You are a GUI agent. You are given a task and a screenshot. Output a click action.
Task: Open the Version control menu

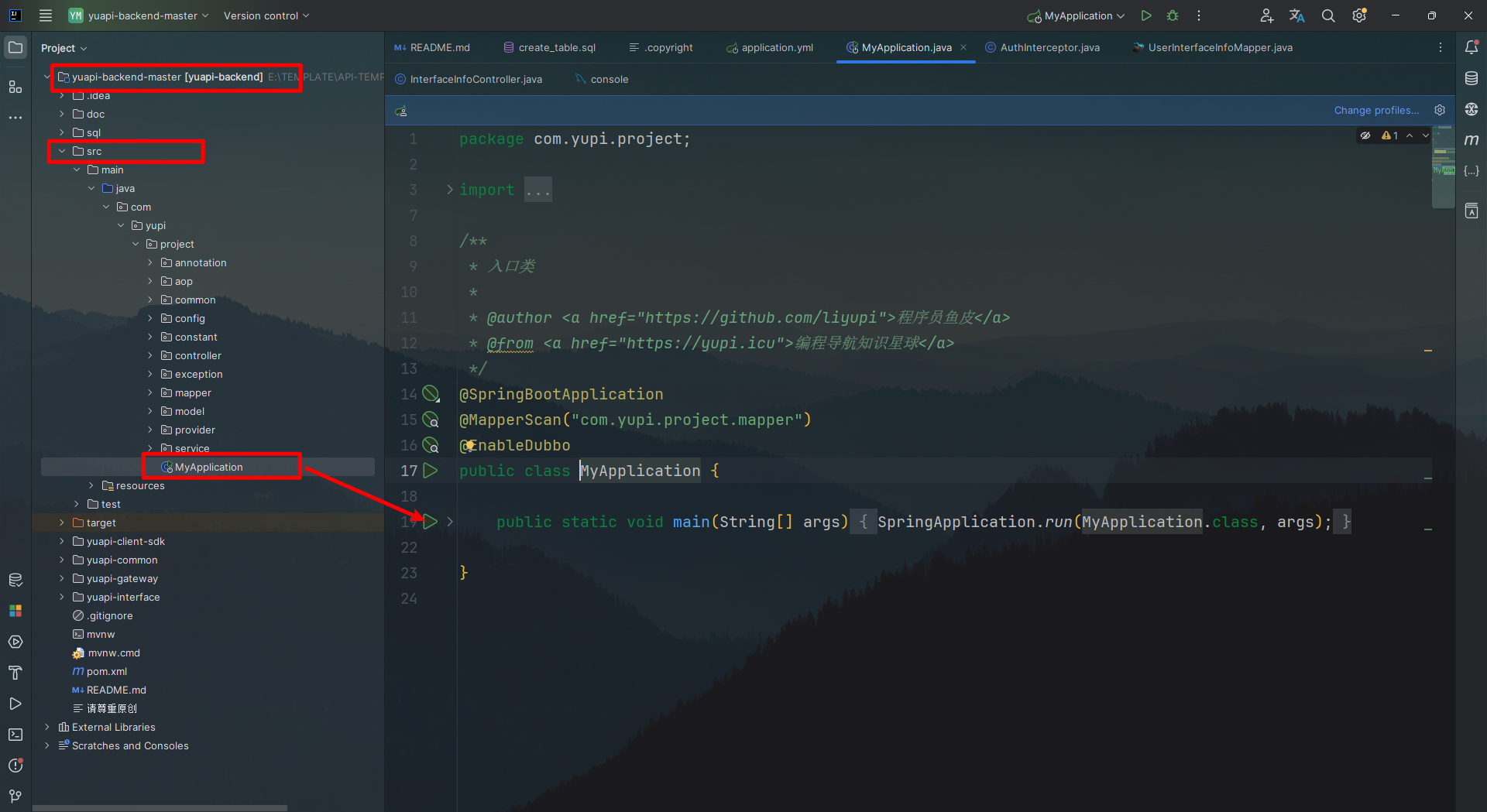(266, 15)
